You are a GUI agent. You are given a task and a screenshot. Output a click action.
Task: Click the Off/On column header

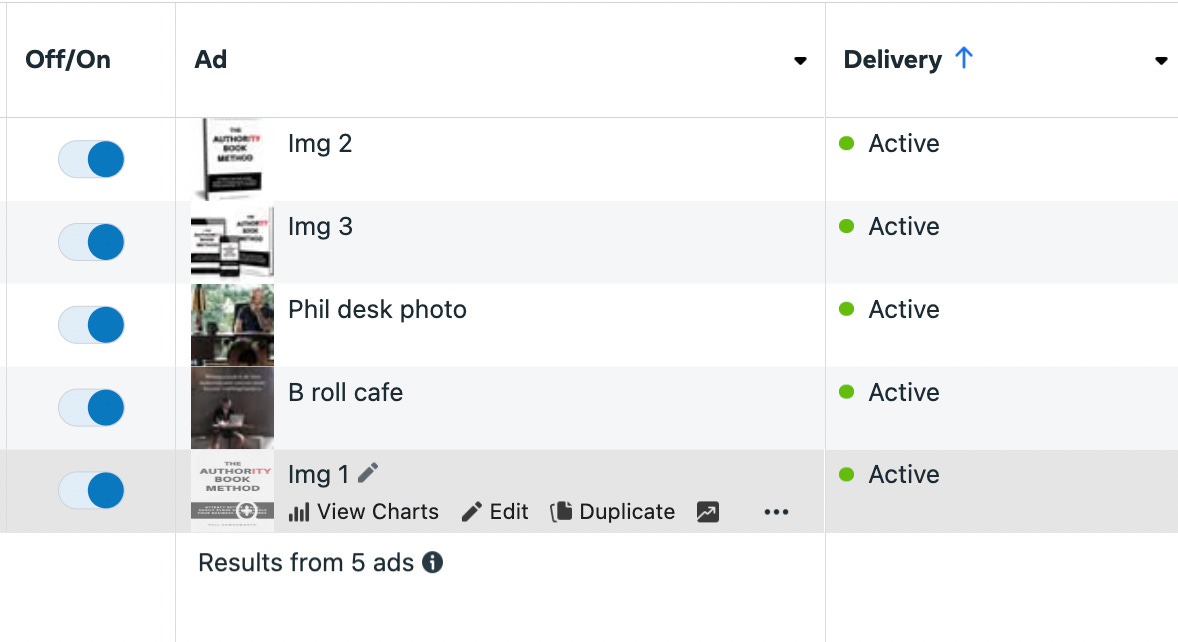68,60
